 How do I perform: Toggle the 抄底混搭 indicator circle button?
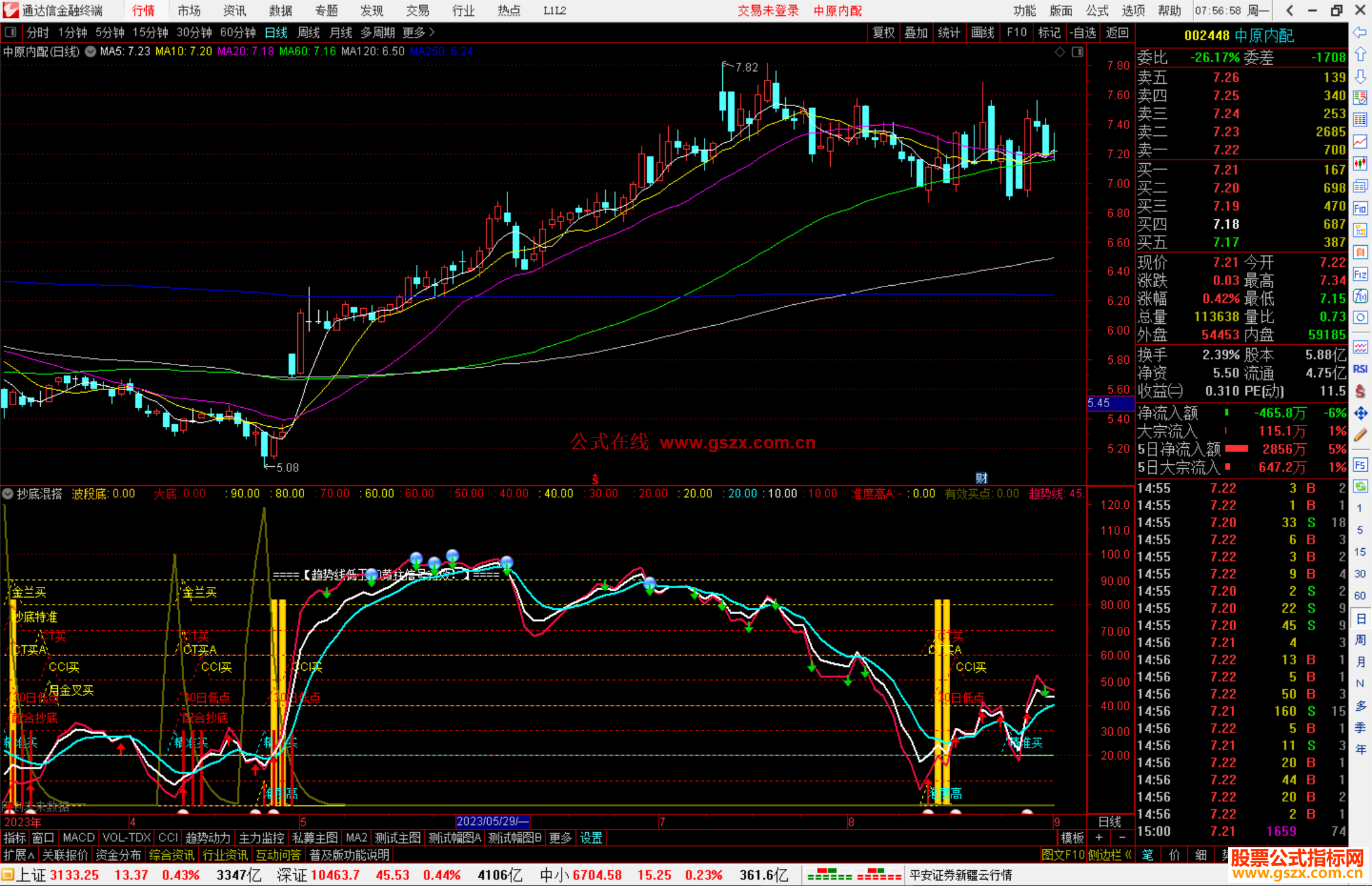[8, 493]
